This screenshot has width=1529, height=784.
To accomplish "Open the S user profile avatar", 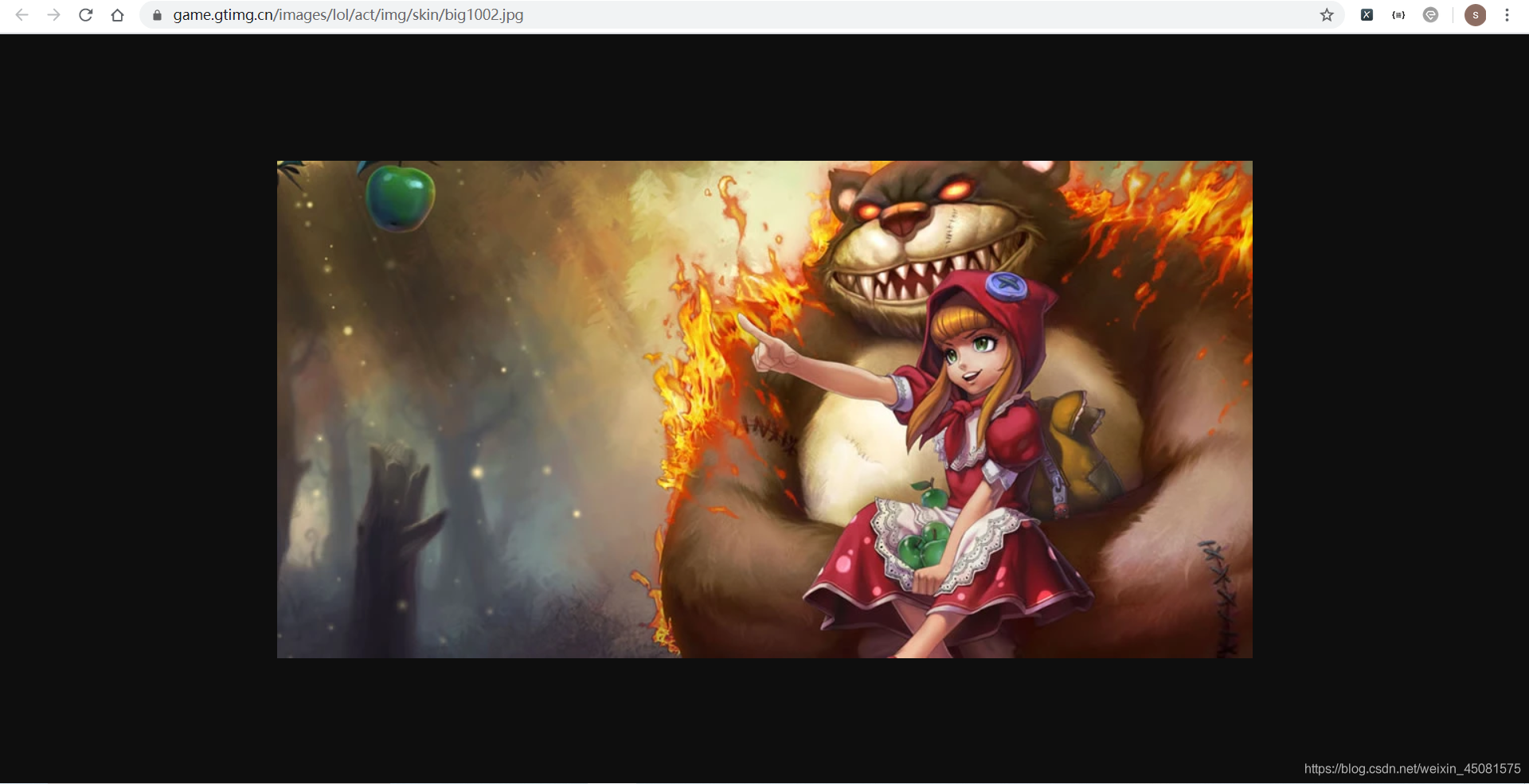I will click(x=1476, y=15).
